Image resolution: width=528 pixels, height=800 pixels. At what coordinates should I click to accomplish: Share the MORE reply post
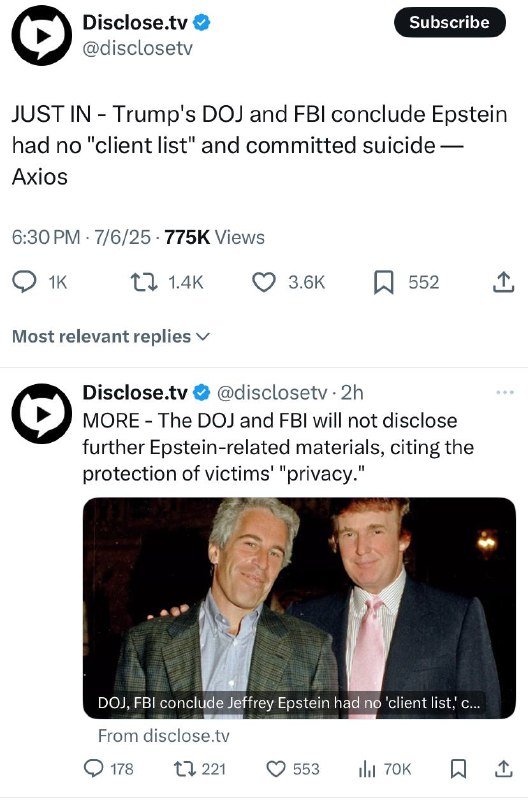coord(503,768)
